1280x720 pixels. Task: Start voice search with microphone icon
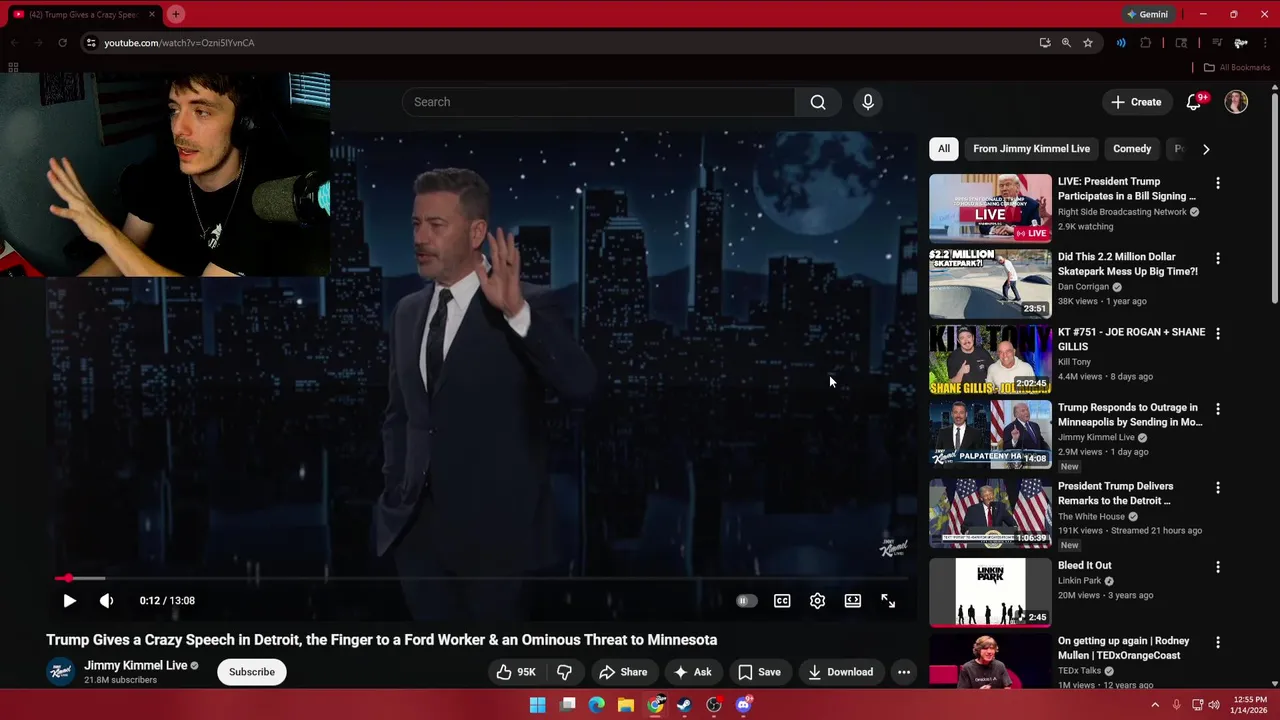(868, 102)
